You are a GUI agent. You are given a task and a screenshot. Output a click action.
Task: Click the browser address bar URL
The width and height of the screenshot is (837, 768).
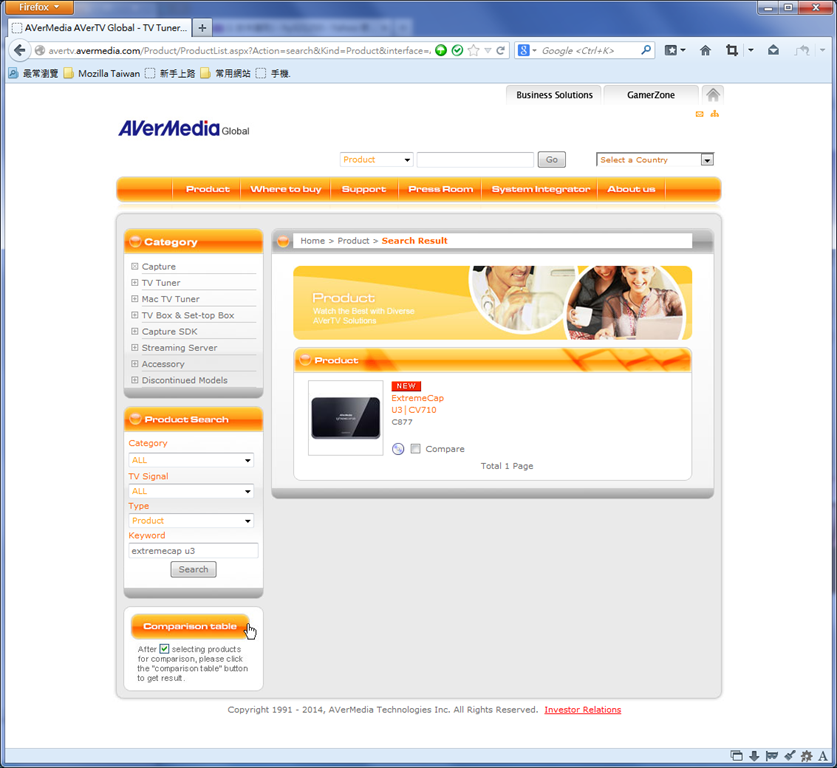239,51
